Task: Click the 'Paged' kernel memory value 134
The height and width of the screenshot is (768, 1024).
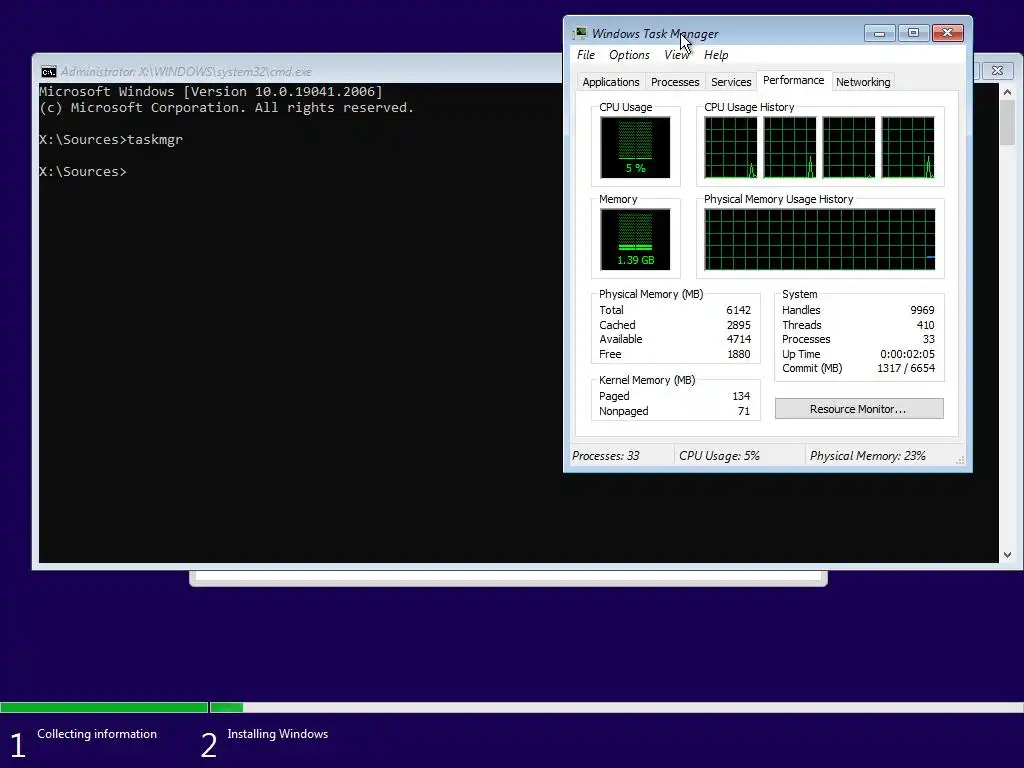Action: point(741,396)
